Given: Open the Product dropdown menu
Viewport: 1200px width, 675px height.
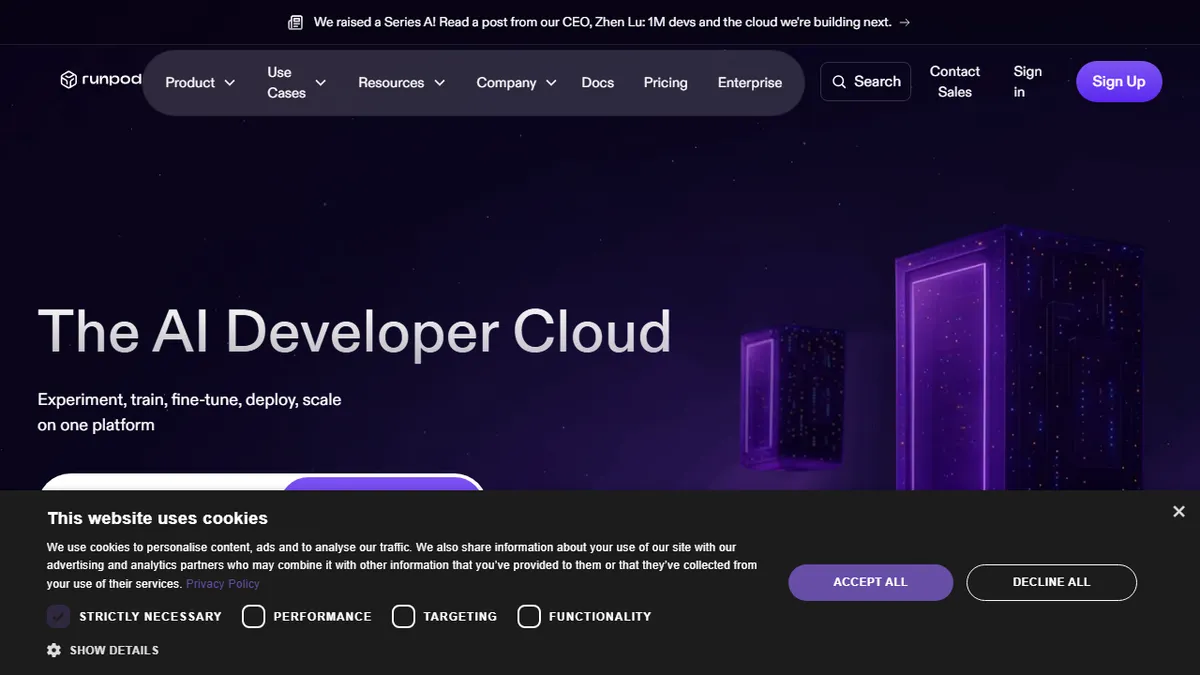Looking at the screenshot, I should 200,83.
